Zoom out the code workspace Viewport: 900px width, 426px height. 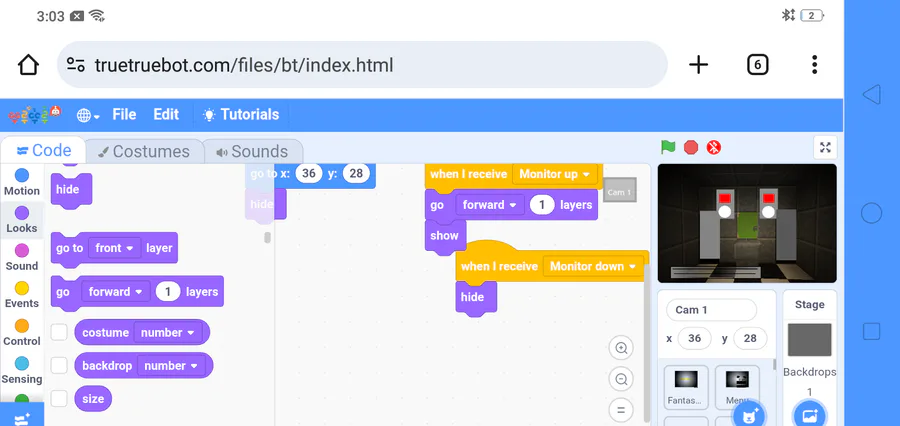621,379
